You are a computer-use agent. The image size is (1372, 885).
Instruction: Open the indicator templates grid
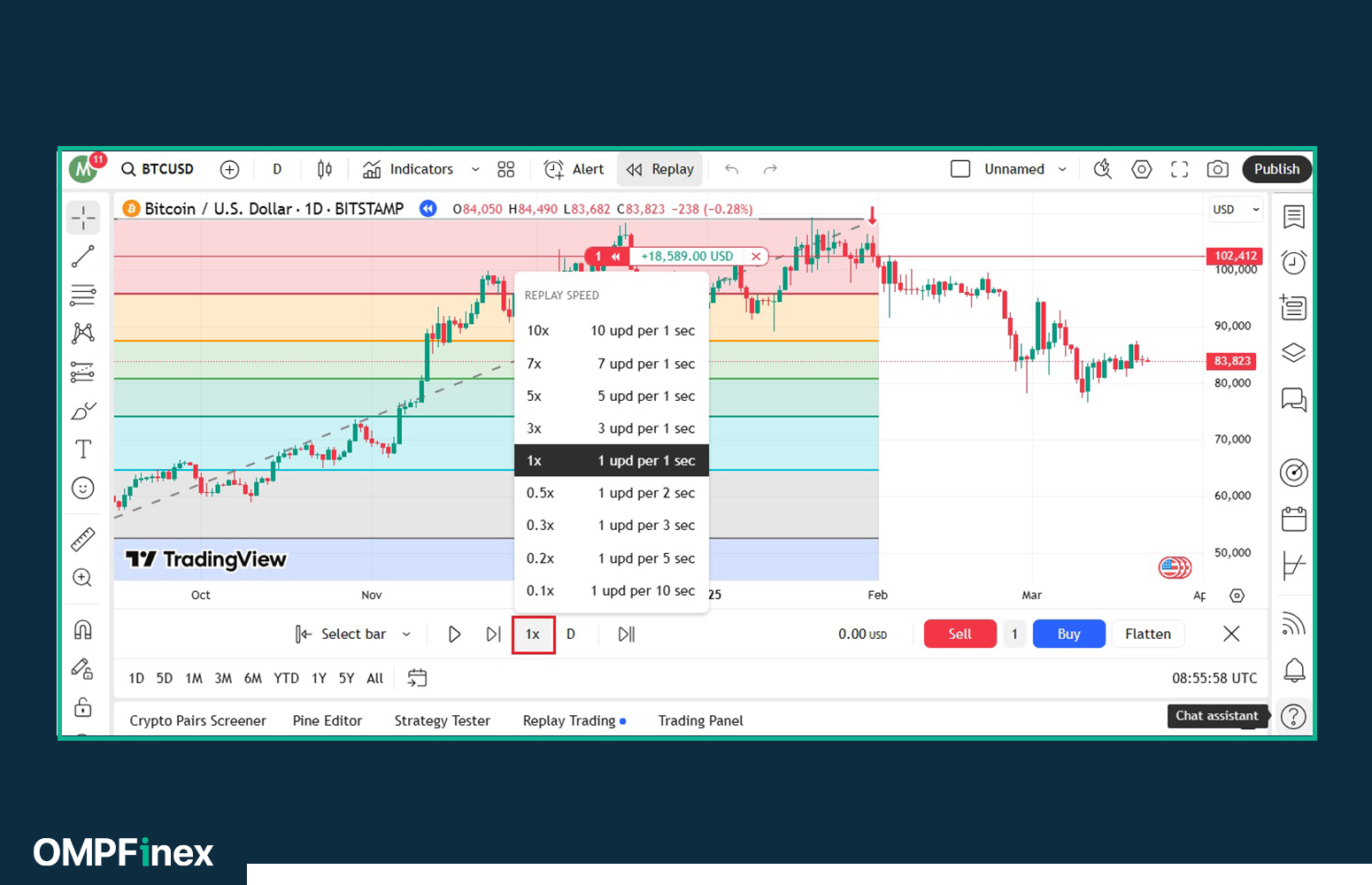point(506,169)
